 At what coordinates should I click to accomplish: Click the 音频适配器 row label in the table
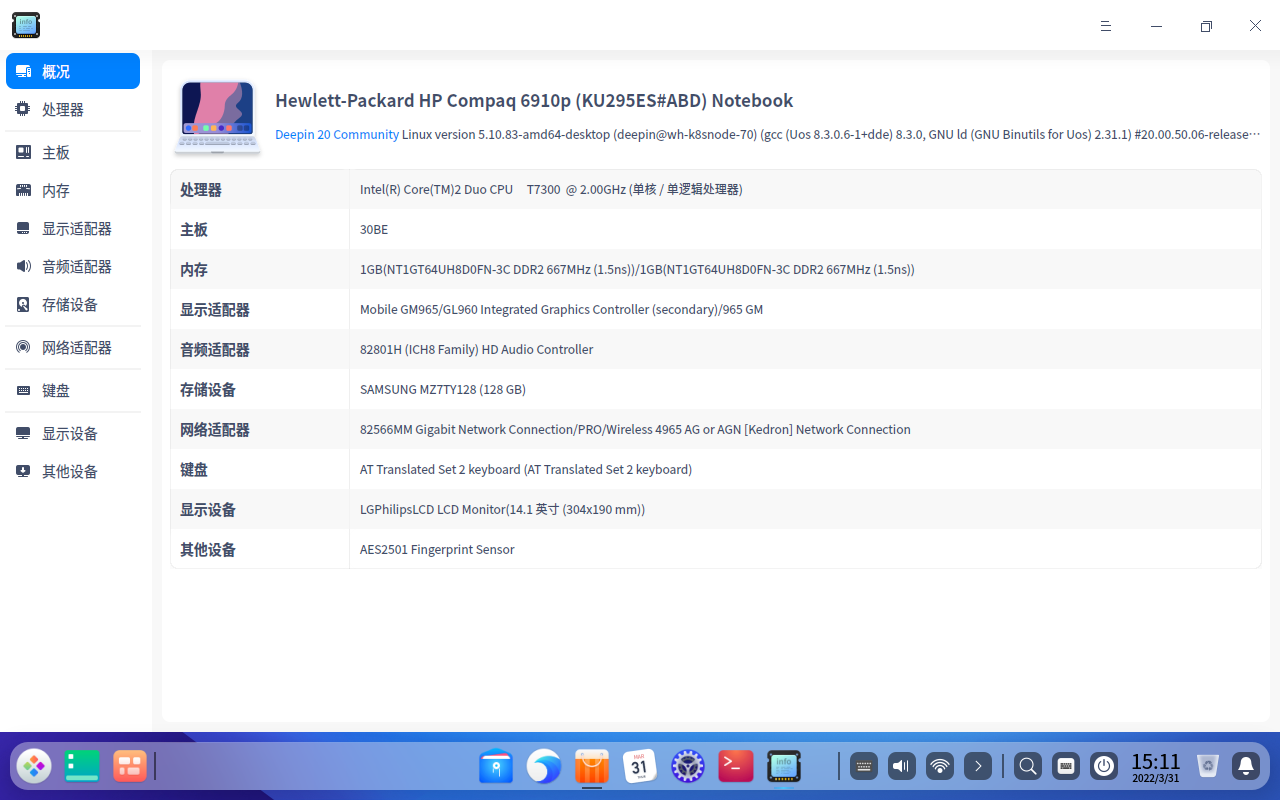215,349
